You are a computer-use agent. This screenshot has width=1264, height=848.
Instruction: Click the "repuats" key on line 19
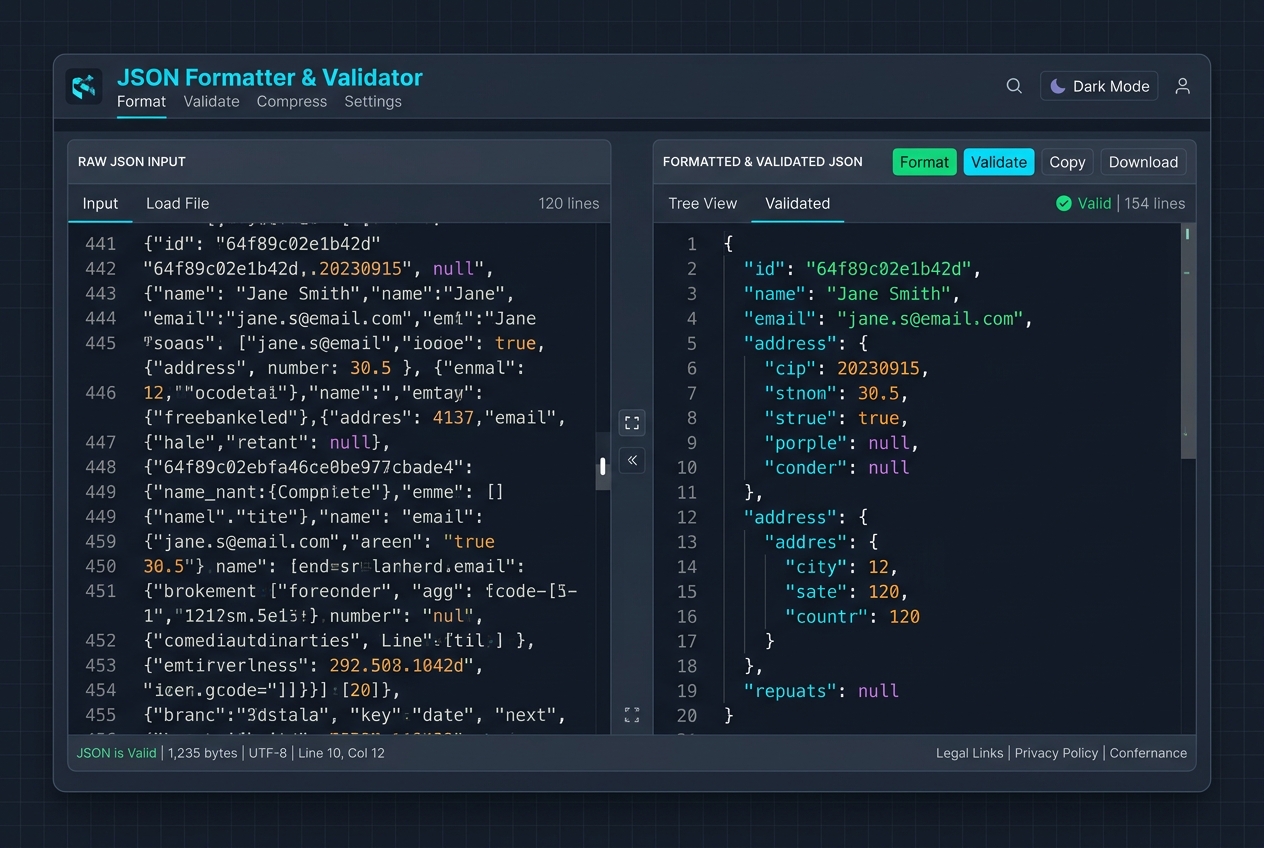click(x=792, y=691)
